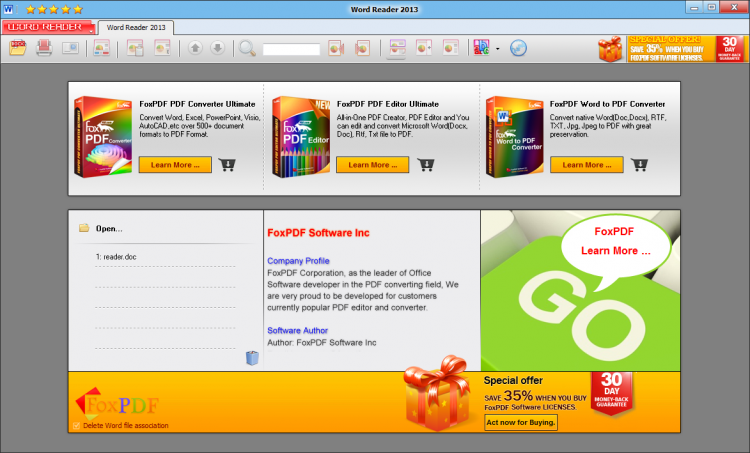Click the large gift box in bottom banner
This screenshot has height=453, width=750.
[x=437, y=393]
